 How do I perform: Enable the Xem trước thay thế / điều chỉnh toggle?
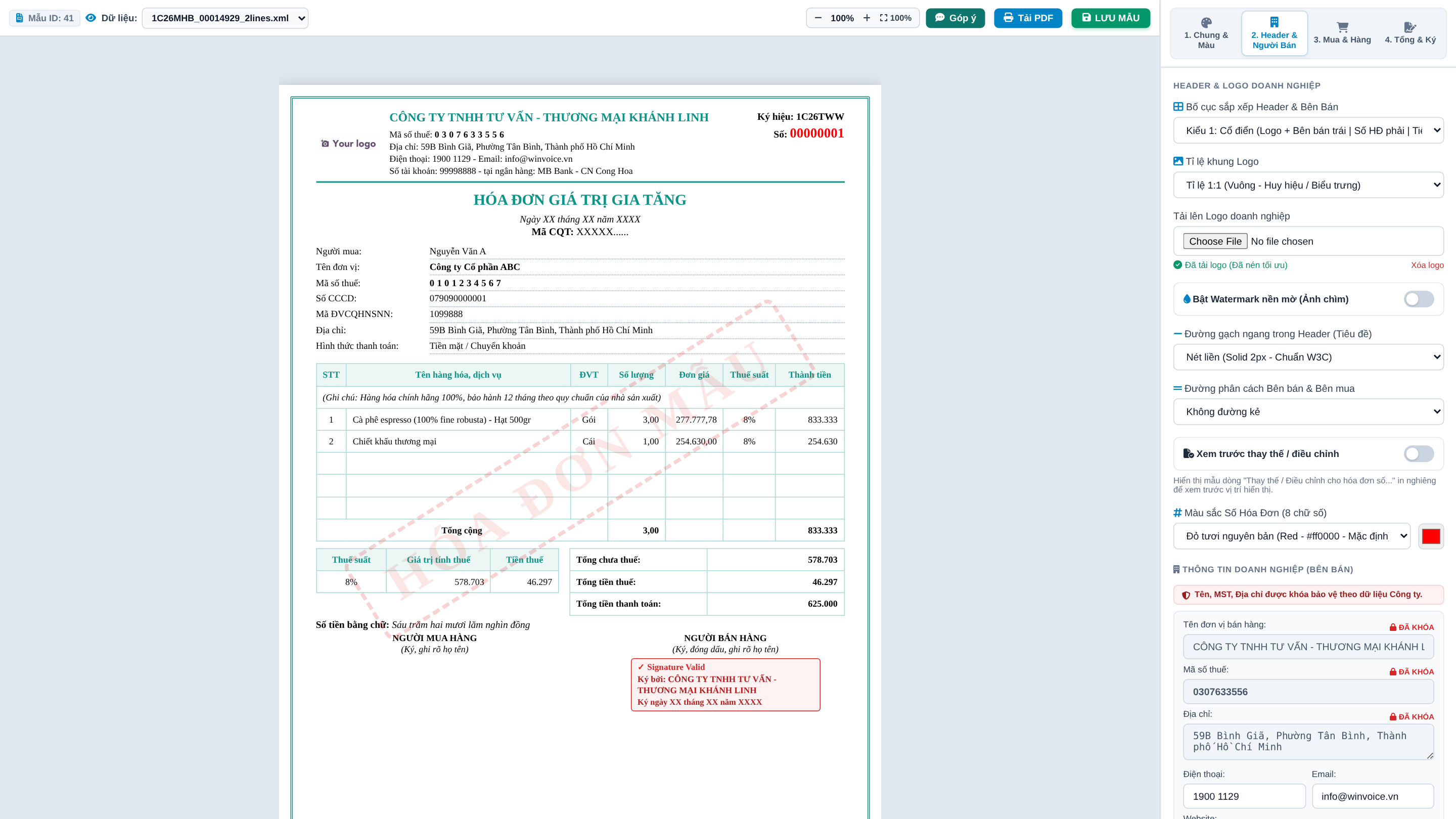pos(1418,454)
